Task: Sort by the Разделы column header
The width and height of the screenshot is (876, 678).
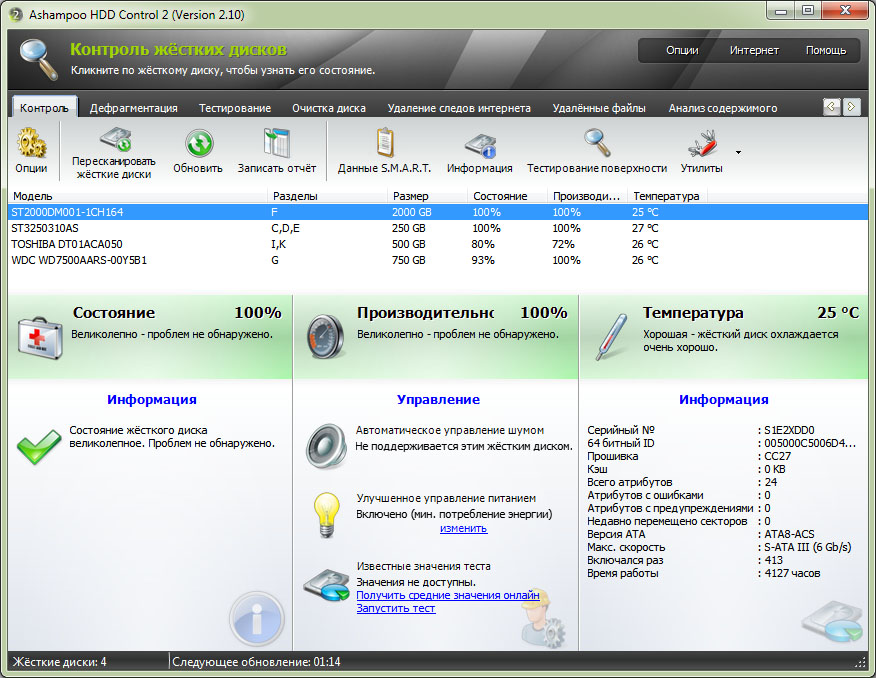Action: point(327,196)
